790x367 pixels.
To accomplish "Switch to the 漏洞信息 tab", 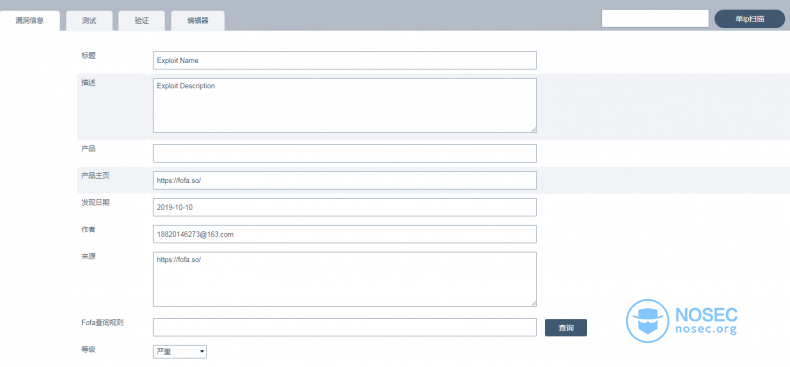I will click(x=30, y=21).
